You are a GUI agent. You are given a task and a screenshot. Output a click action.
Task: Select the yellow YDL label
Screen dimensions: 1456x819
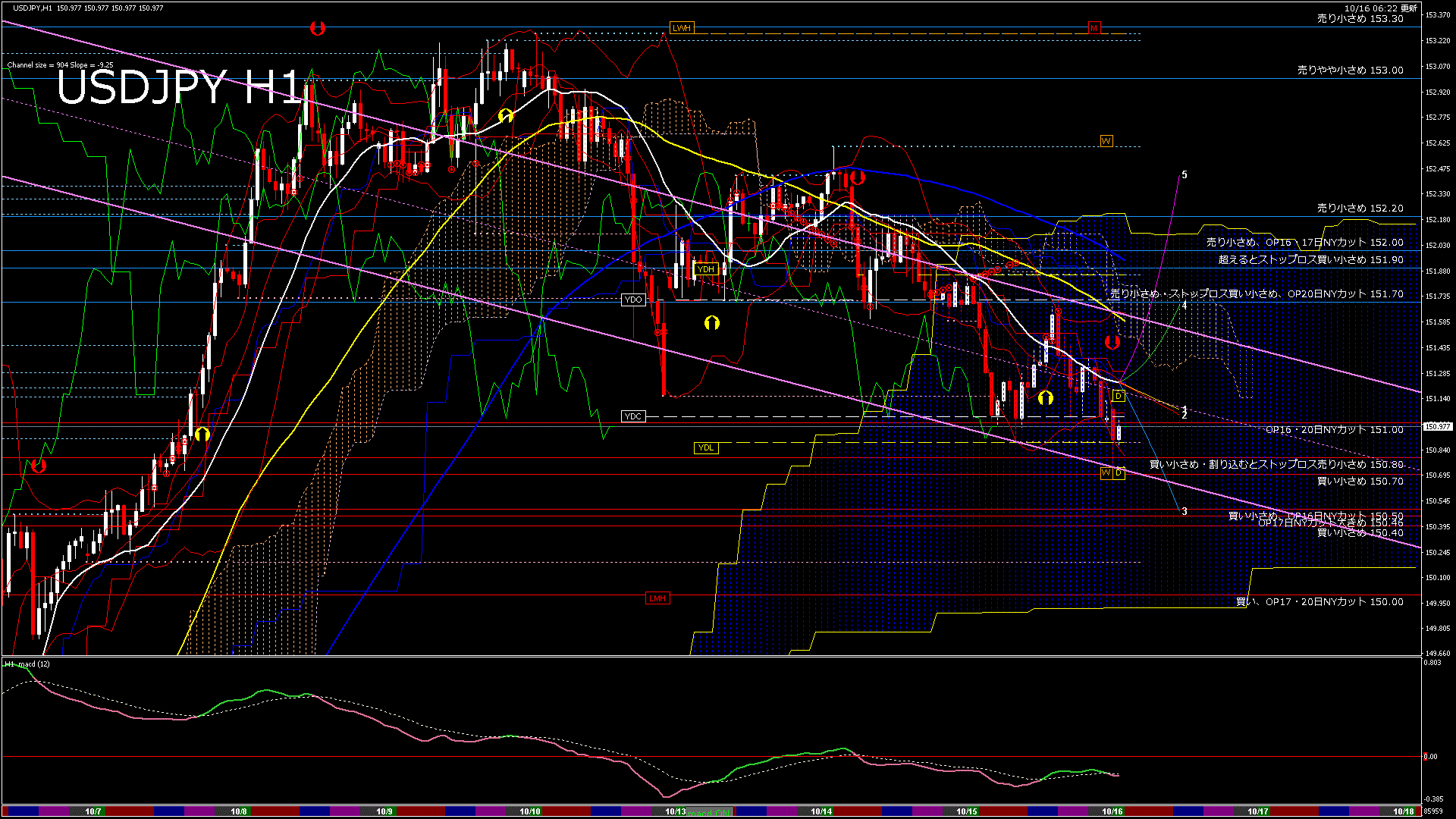[705, 447]
